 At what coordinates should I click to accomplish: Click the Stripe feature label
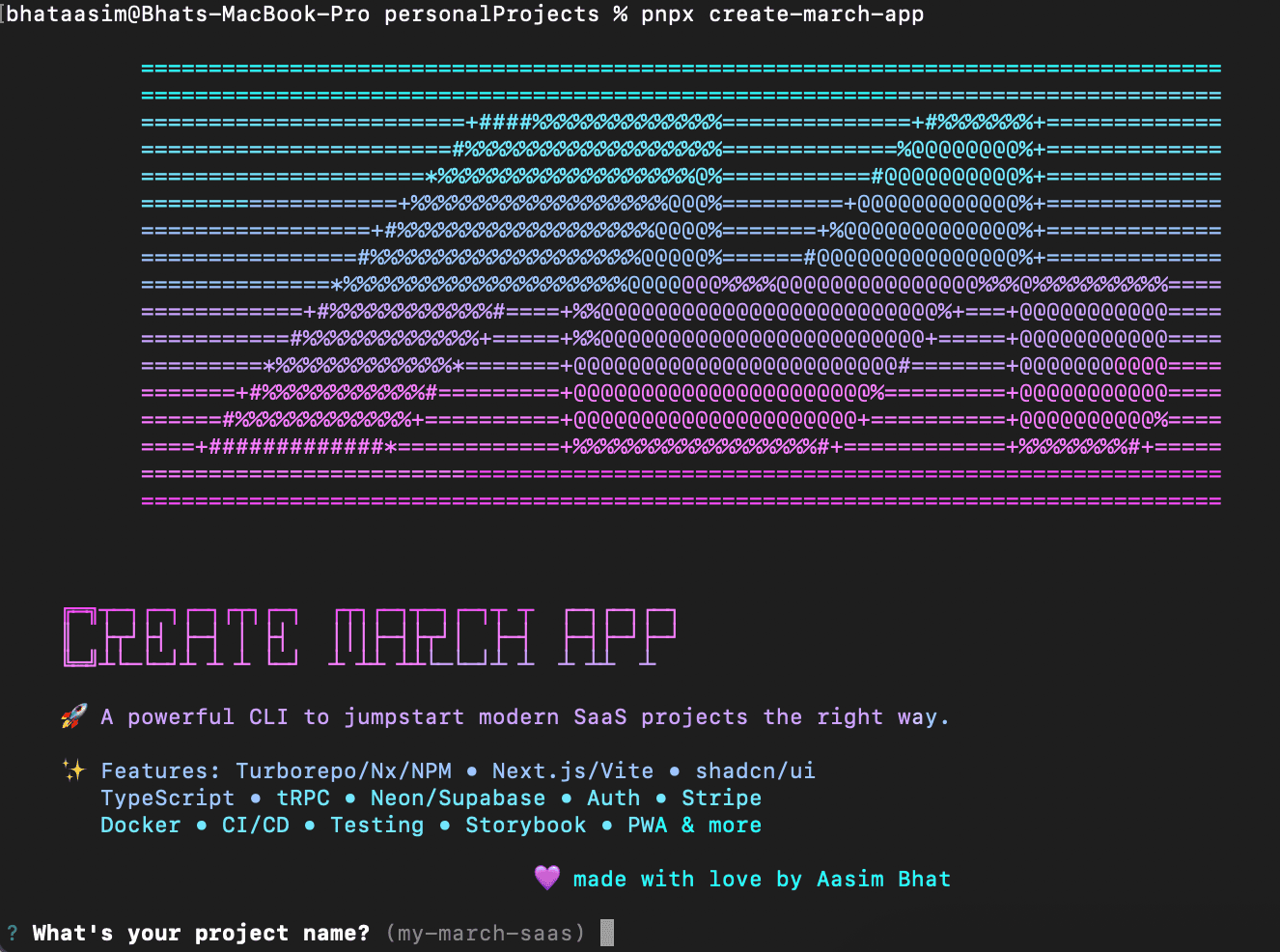[x=721, y=798]
